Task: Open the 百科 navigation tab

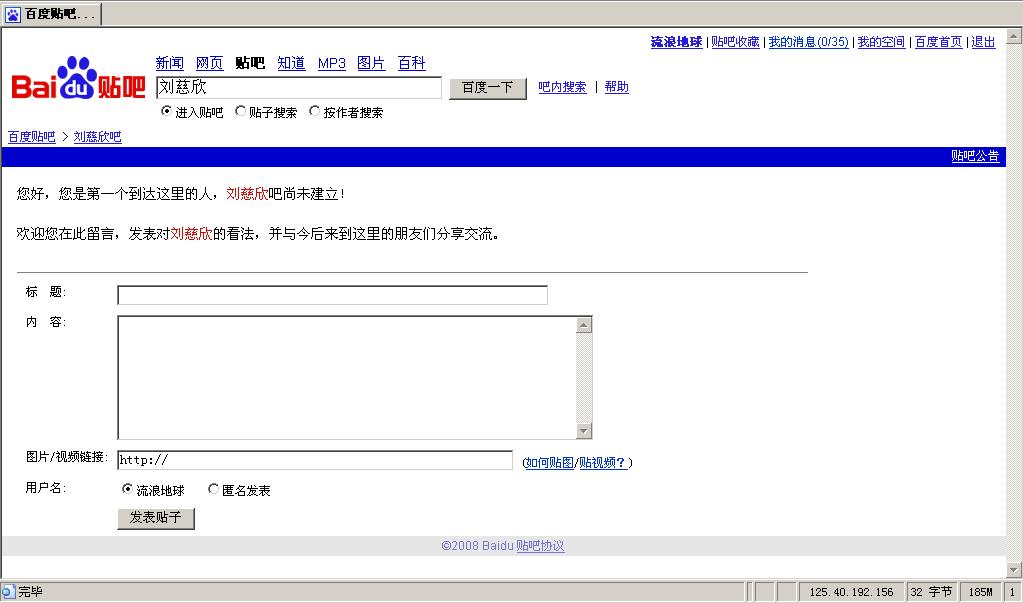Action: [411, 63]
